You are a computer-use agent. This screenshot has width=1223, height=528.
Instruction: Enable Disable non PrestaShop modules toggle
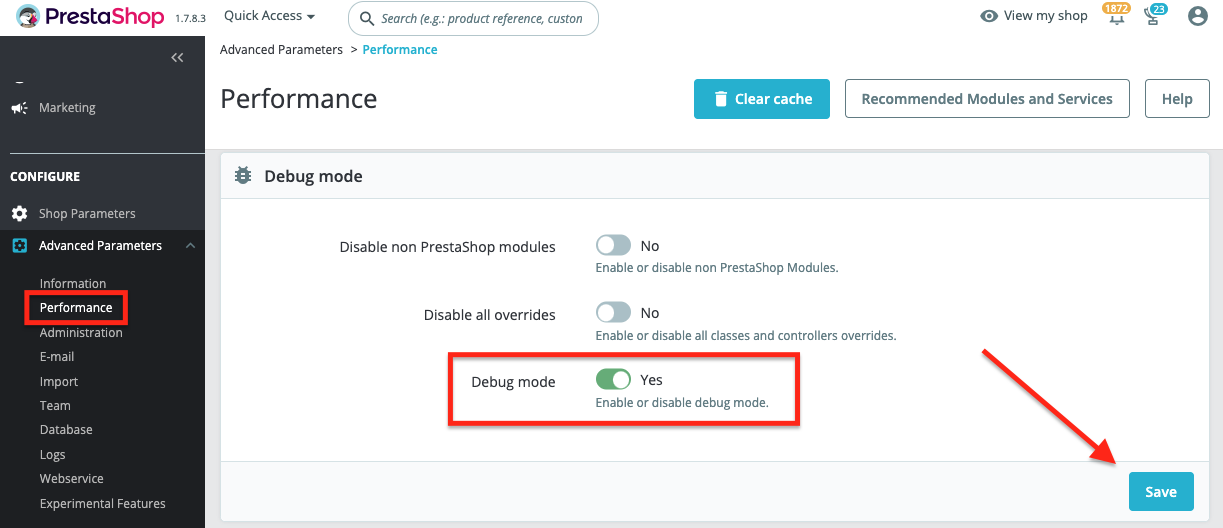(613, 246)
